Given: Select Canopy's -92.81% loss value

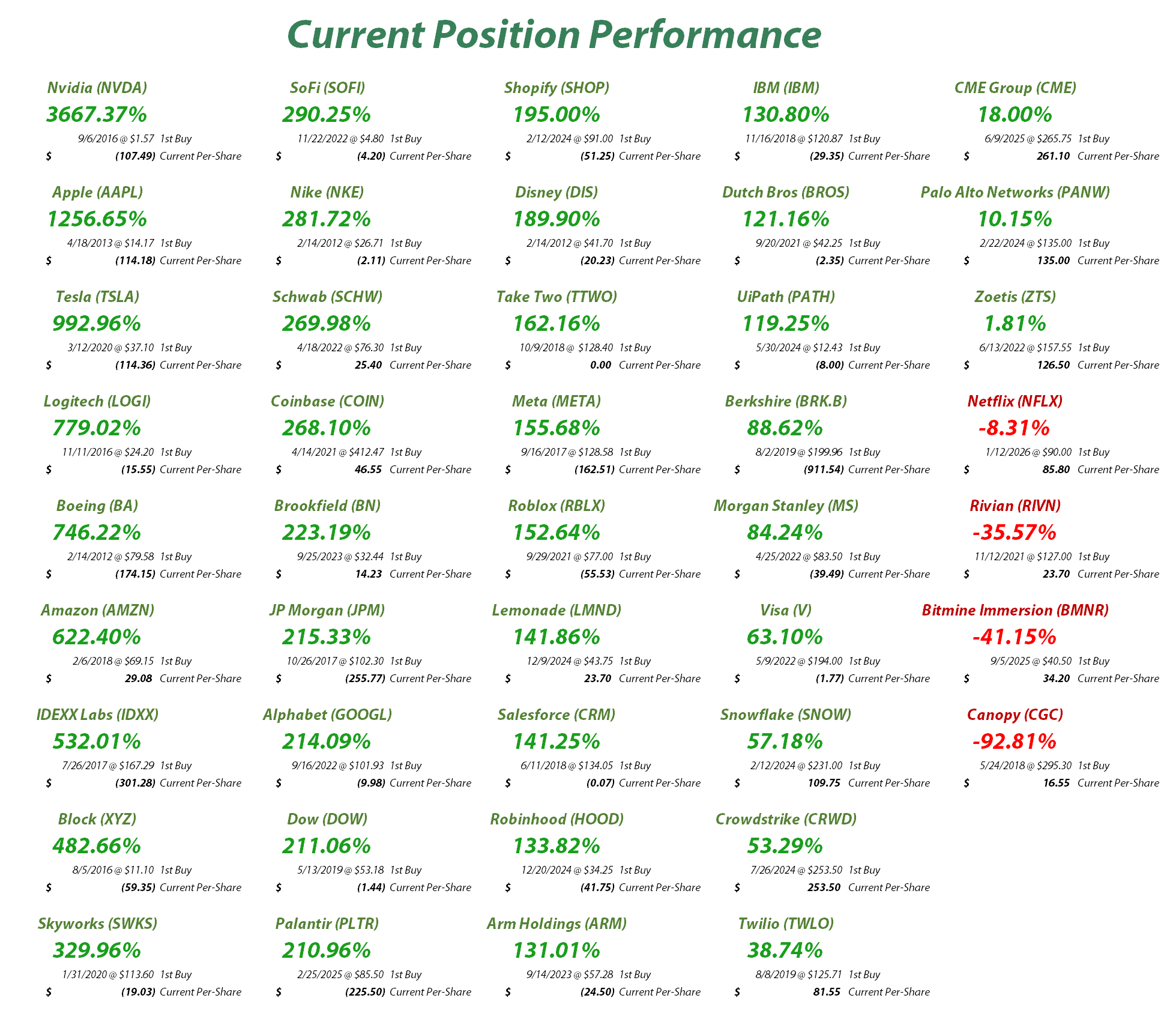Looking at the screenshot, I should coord(1014,741).
